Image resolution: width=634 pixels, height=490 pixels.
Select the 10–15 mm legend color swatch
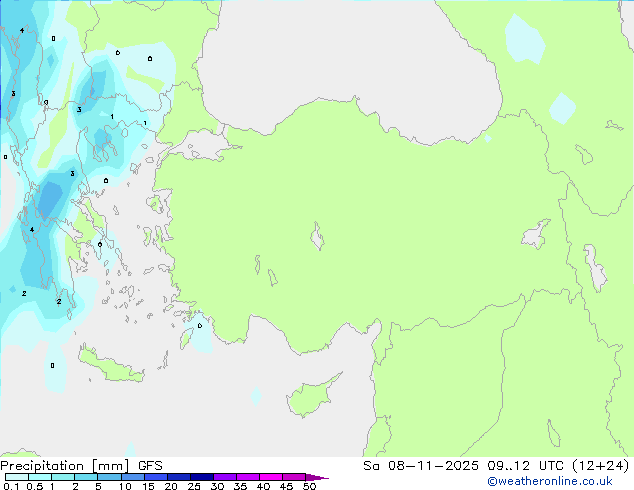(133, 477)
